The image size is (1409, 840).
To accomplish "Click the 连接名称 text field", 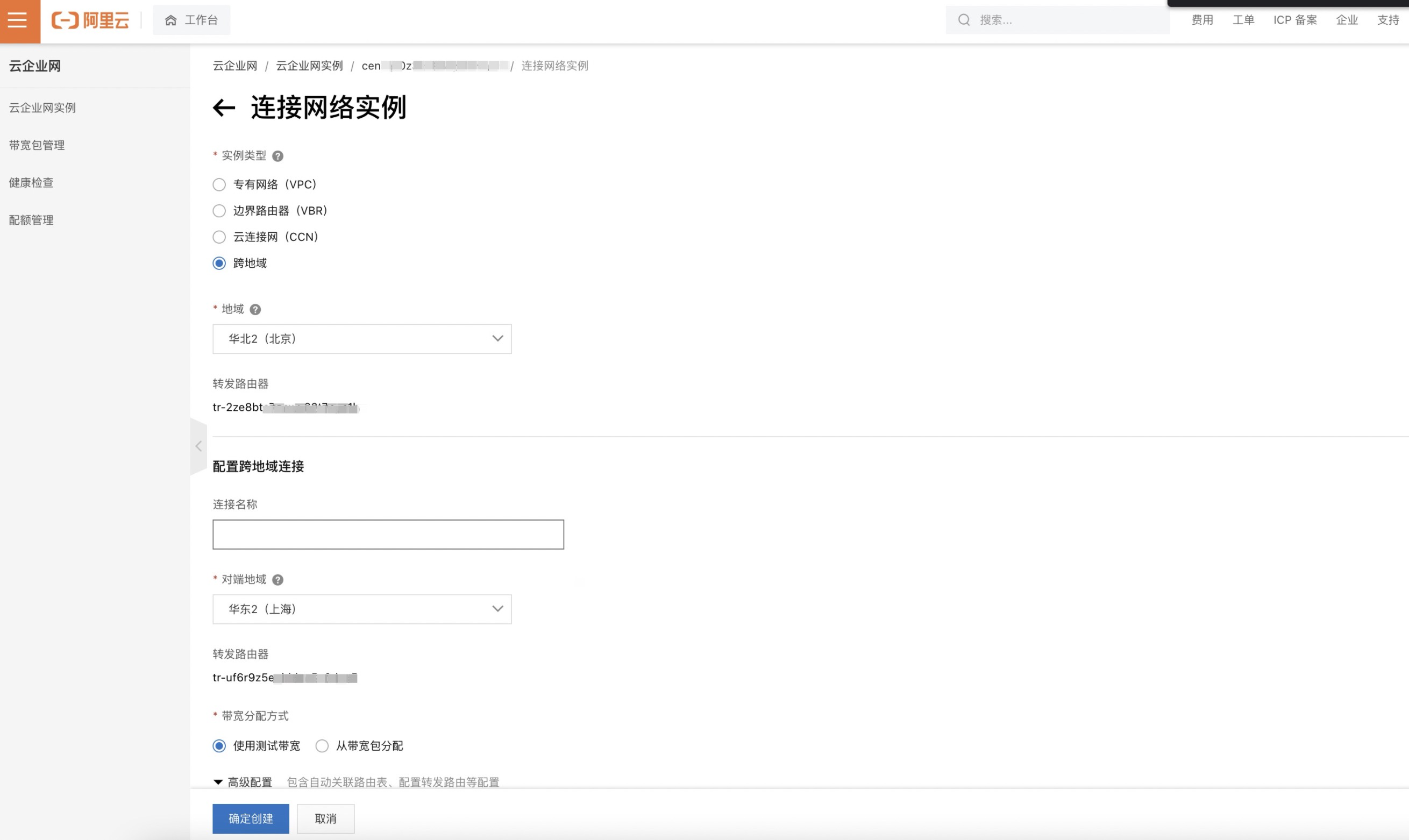I will click(388, 535).
